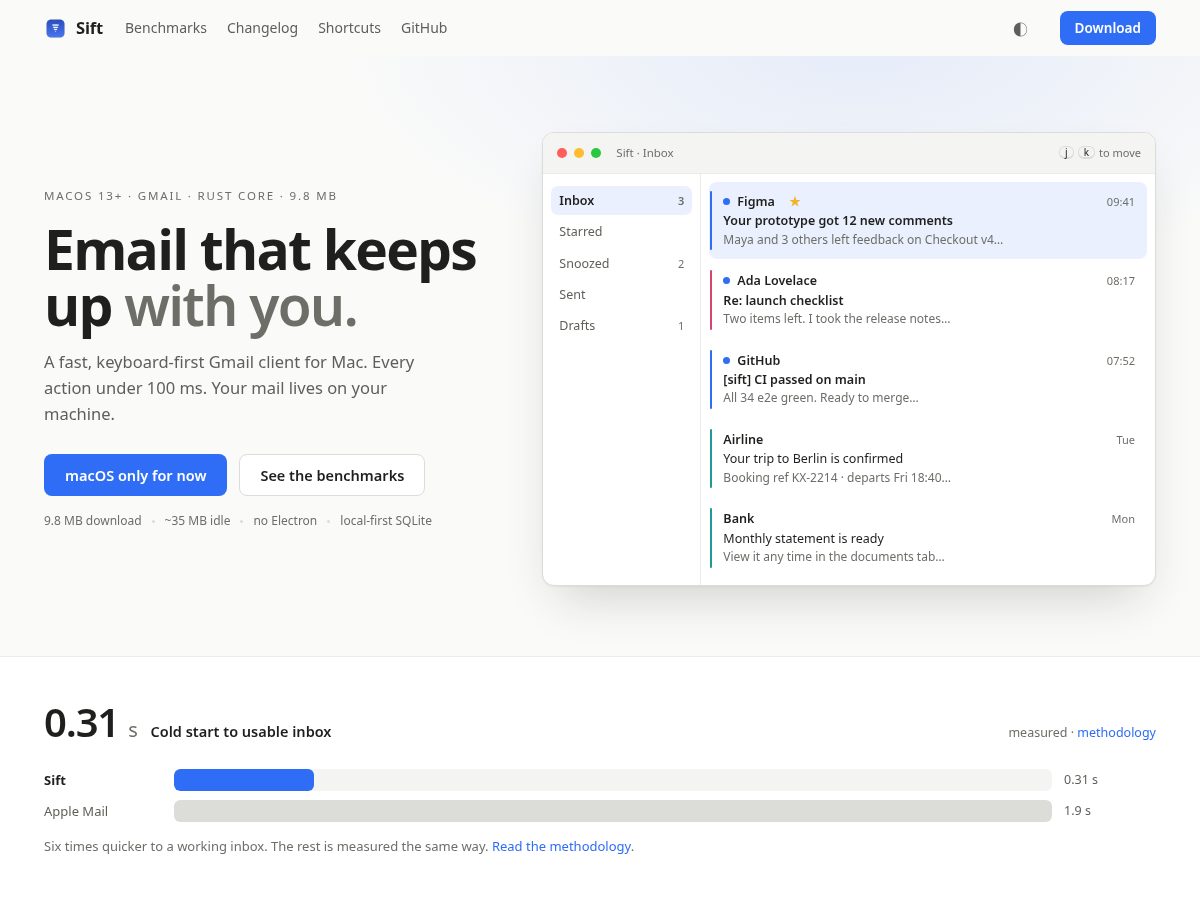The image size is (1200, 900).
Task: Open the Figma prototype comments email
Action: pos(928,220)
